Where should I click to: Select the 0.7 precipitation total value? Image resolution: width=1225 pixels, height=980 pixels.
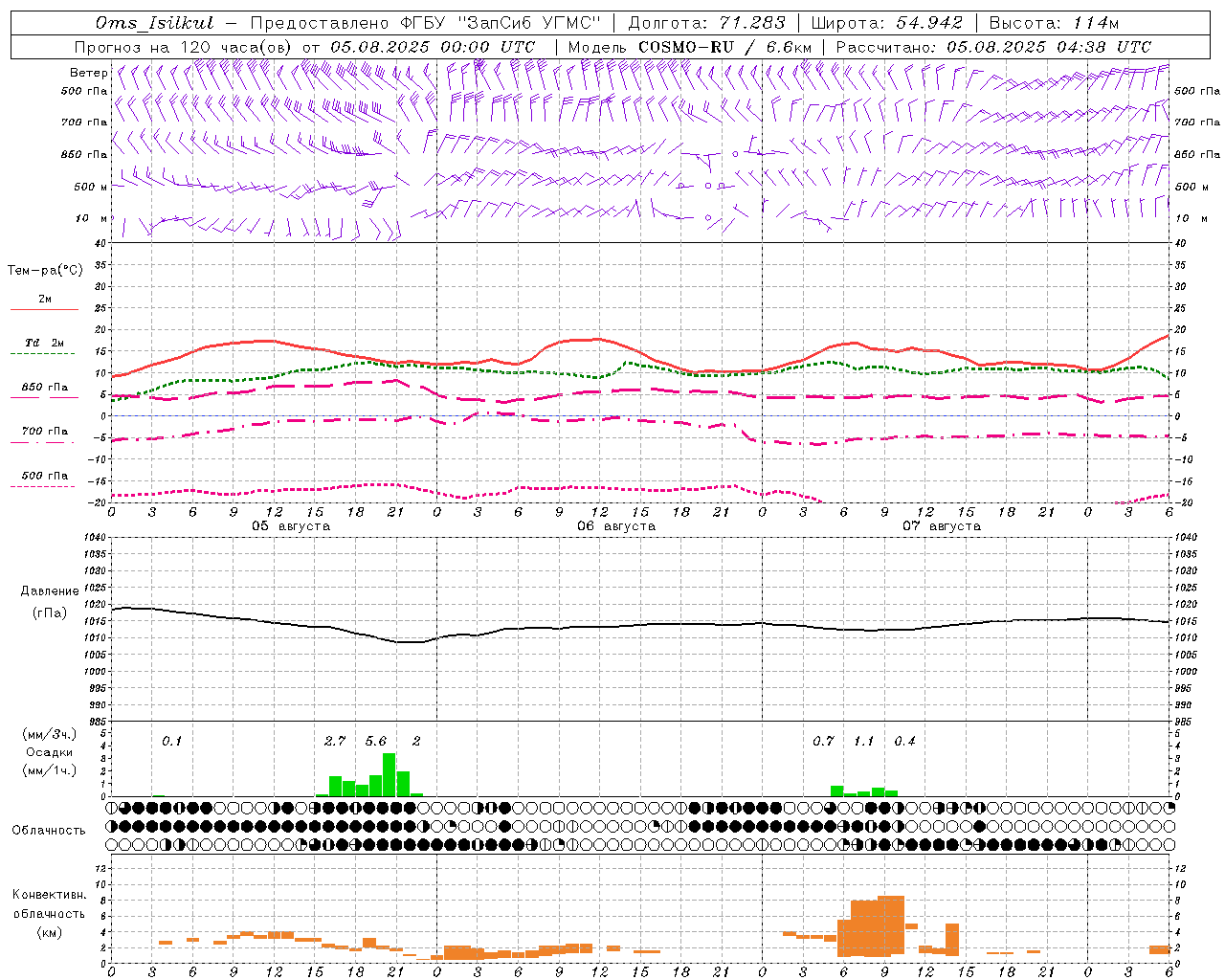coord(823,742)
